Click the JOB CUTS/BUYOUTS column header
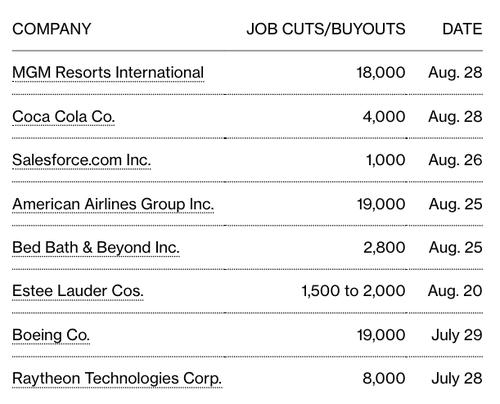This screenshot has height=404, width=500. pyautogui.click(x=326, y=29)
